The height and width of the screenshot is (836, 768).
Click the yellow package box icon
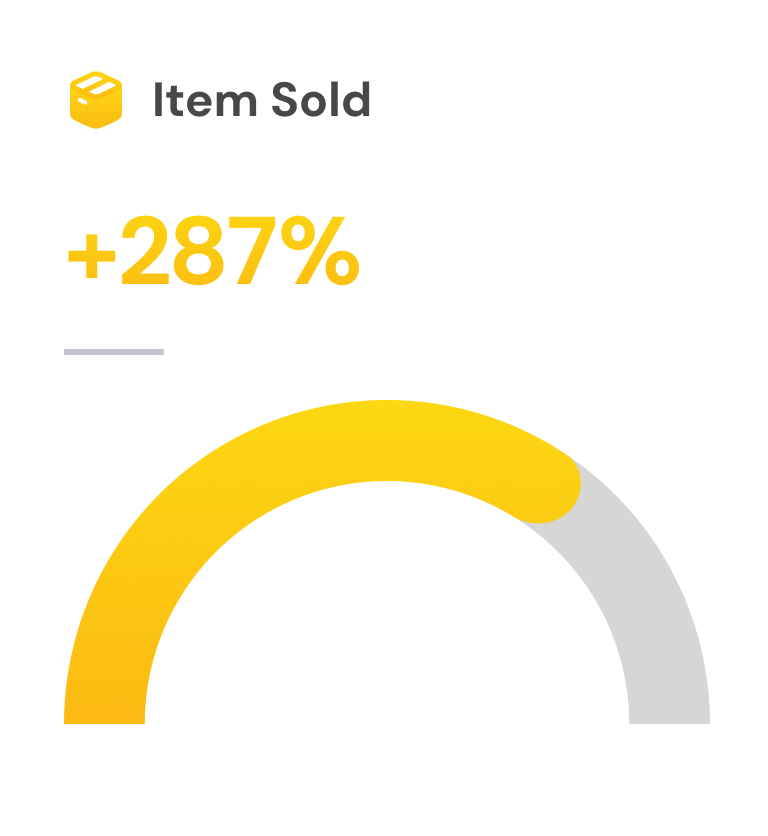tap(95, 100)
